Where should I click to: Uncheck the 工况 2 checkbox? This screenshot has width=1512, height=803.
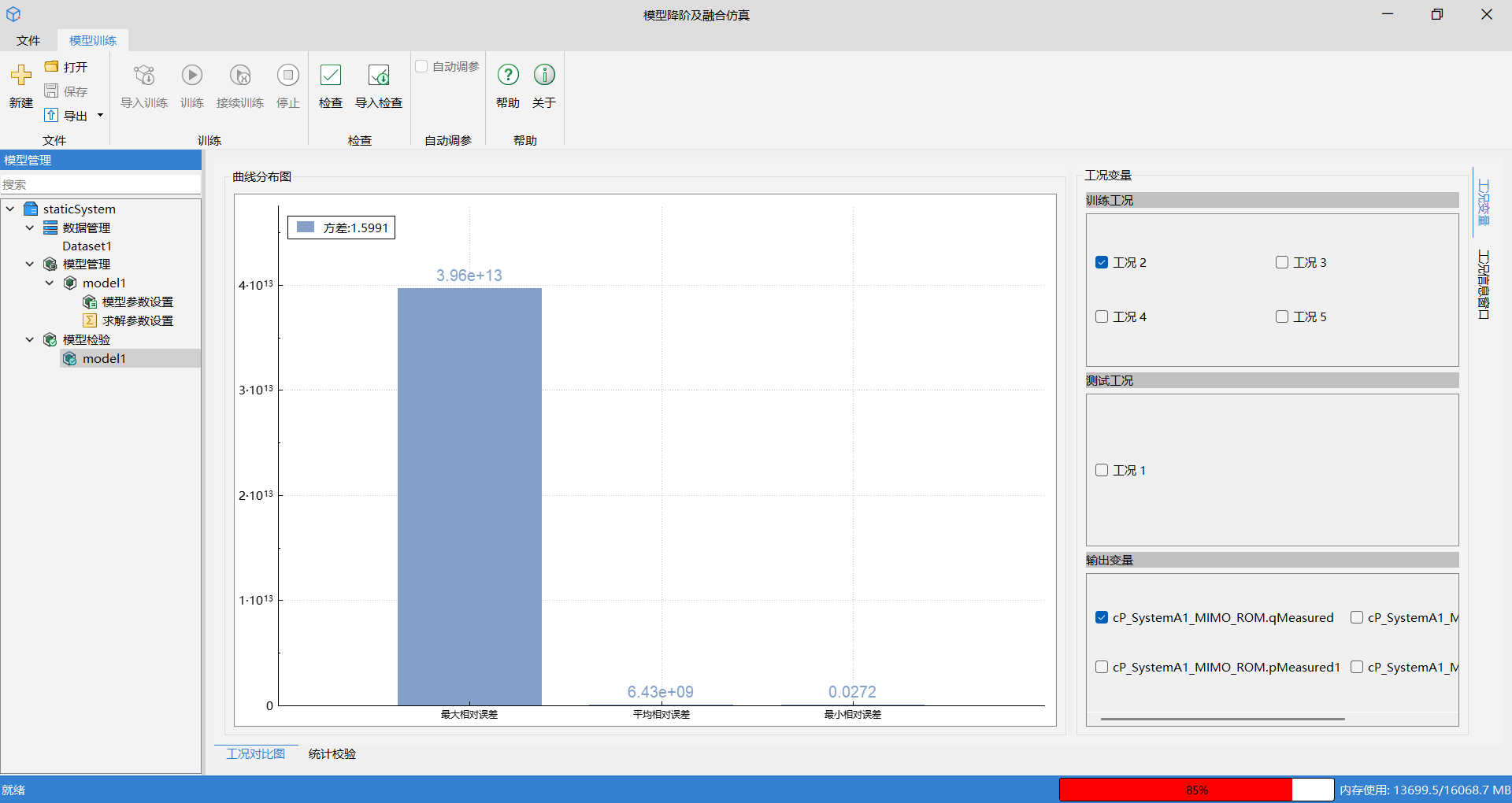click(x=1102, y=262)
